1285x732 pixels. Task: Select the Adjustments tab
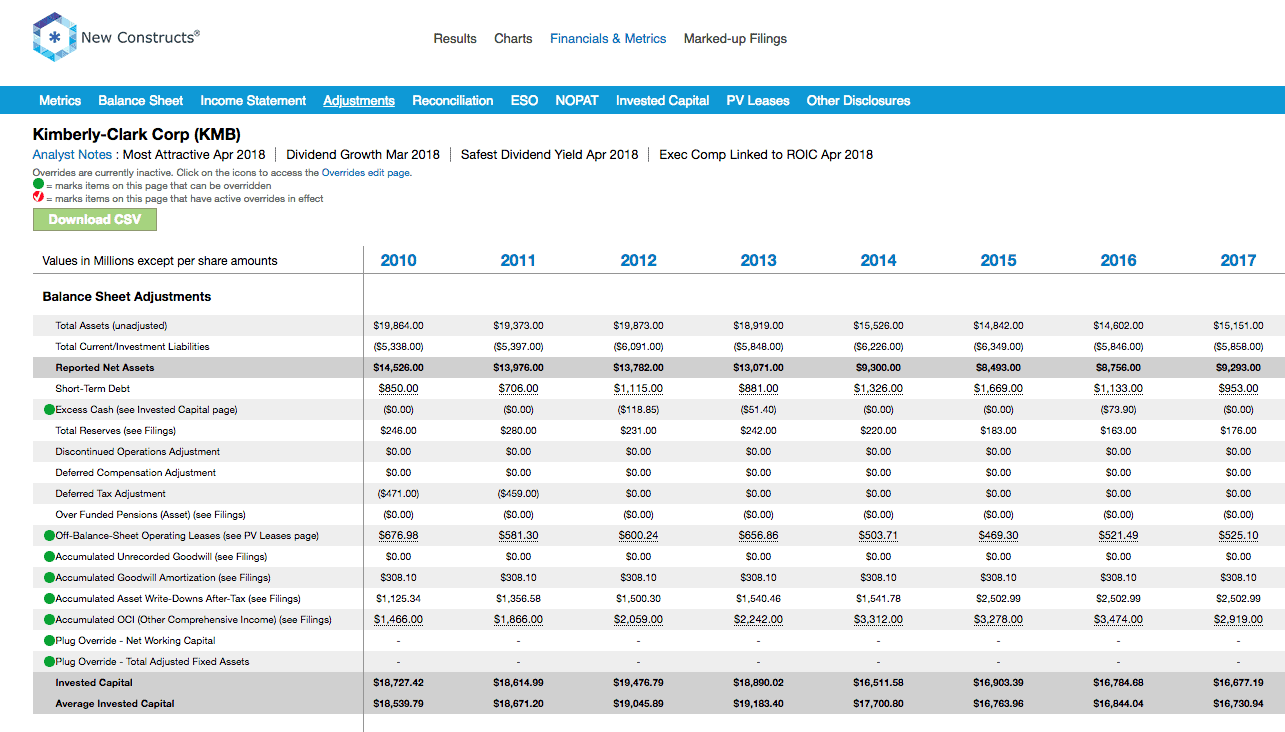click(x=359, y=101)
